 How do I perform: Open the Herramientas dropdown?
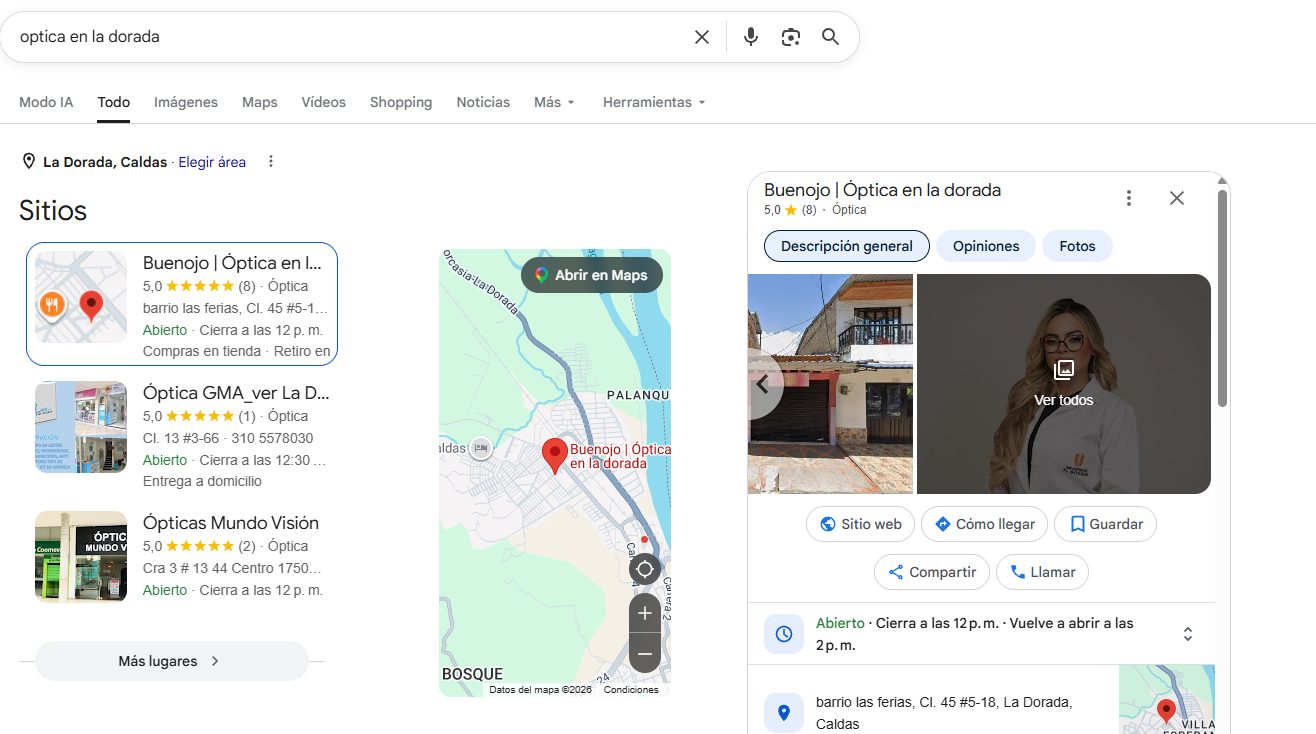pos(654,102)
